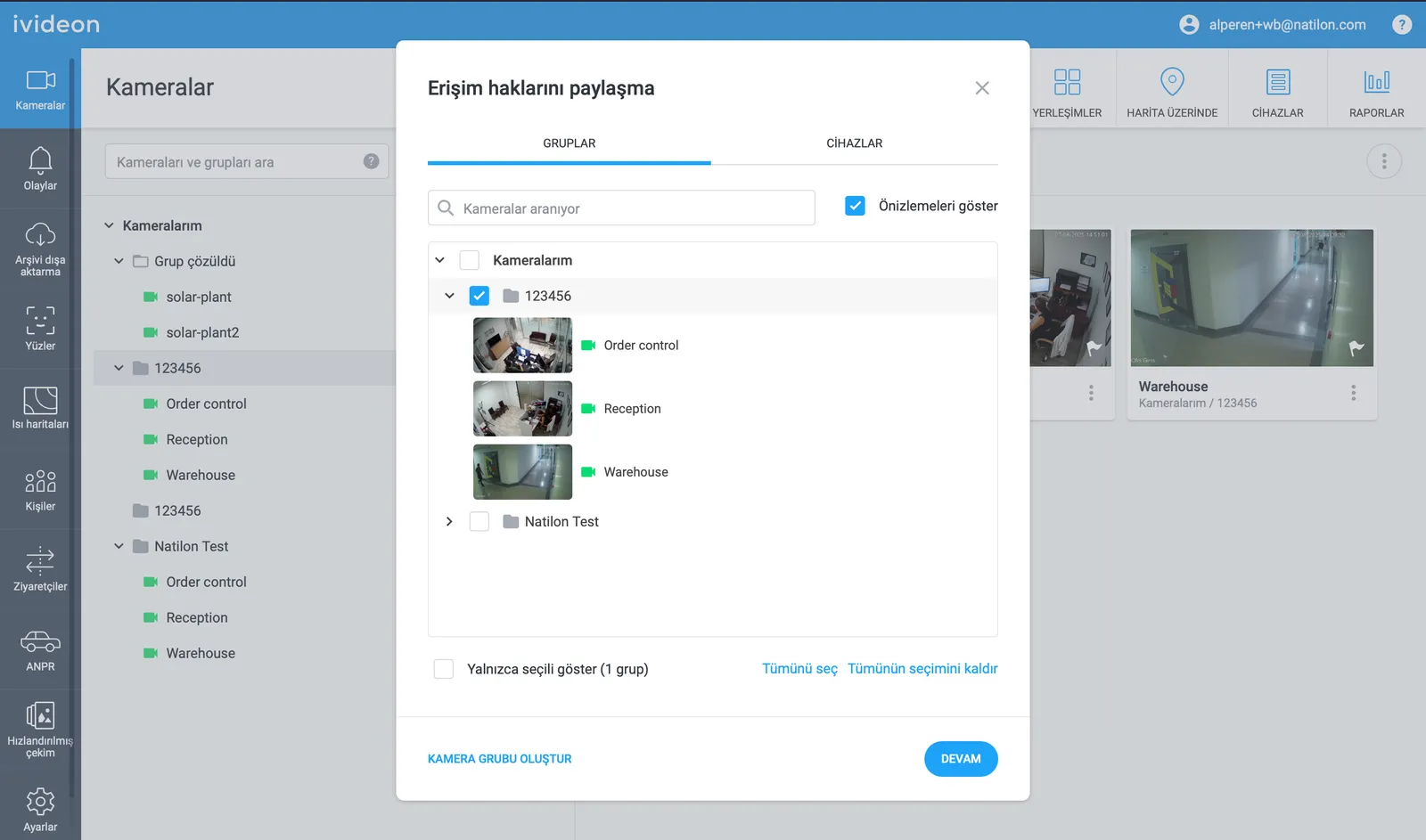1426x840 pixels.
Task: Open the Olaylar bell icon in sidebar
Action: (x=40, y=161)
